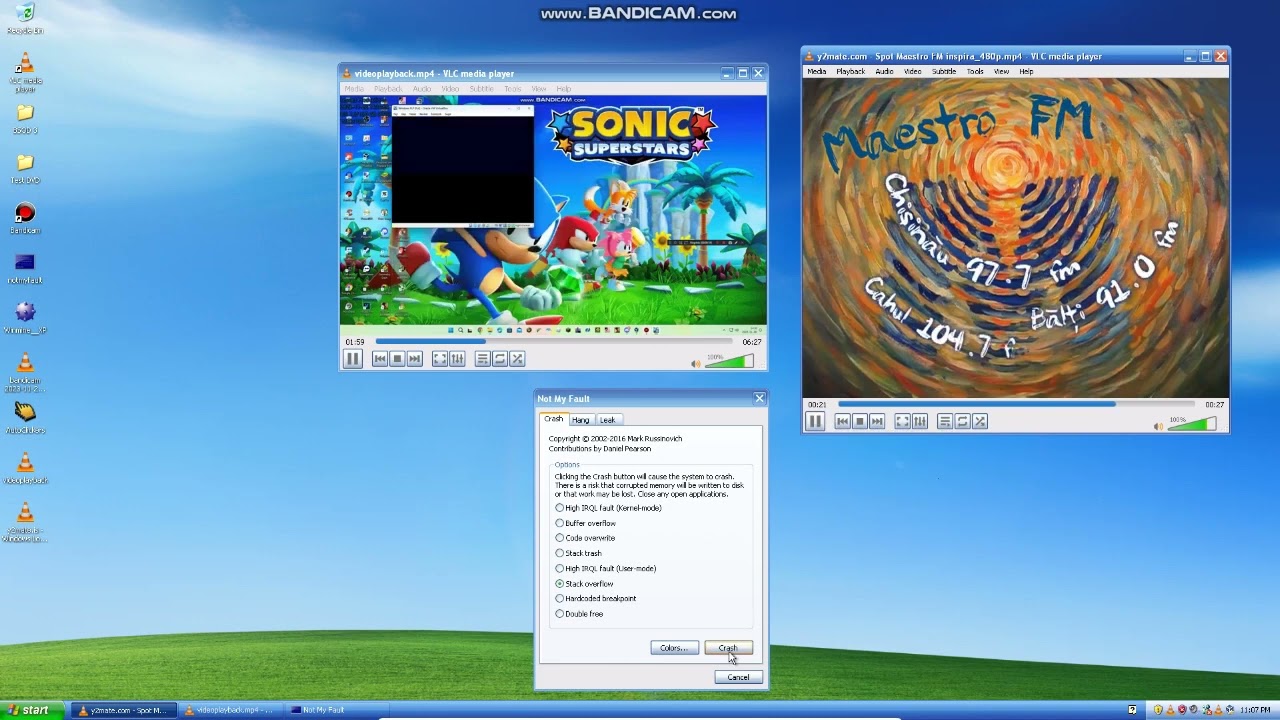Switch to Crash tab in Not My Fault
This screenshot has width=1280, height=720.
click(x=553, y=419)
